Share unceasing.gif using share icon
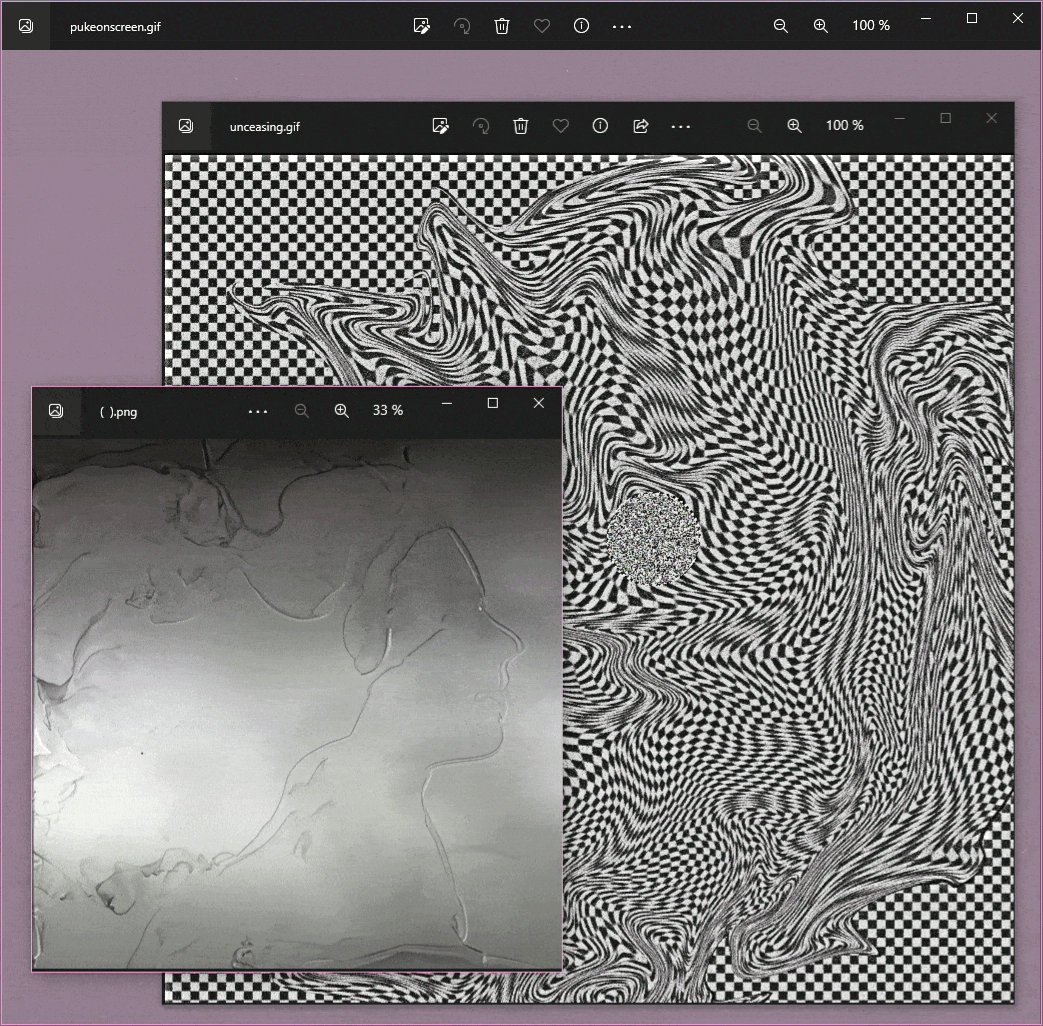Screen dimensions: 1043x1026 click(641, 126)
